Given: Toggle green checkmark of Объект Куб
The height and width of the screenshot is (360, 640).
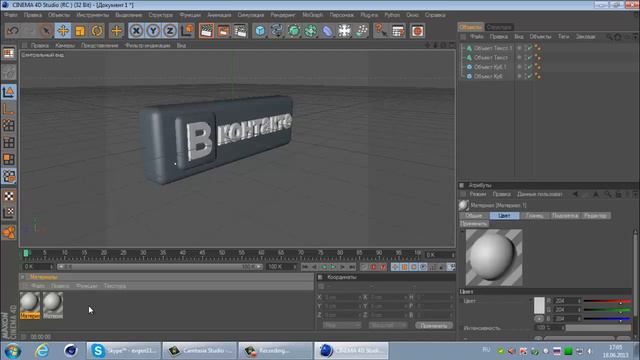Looking at the screenshot, I should [529, 76].
